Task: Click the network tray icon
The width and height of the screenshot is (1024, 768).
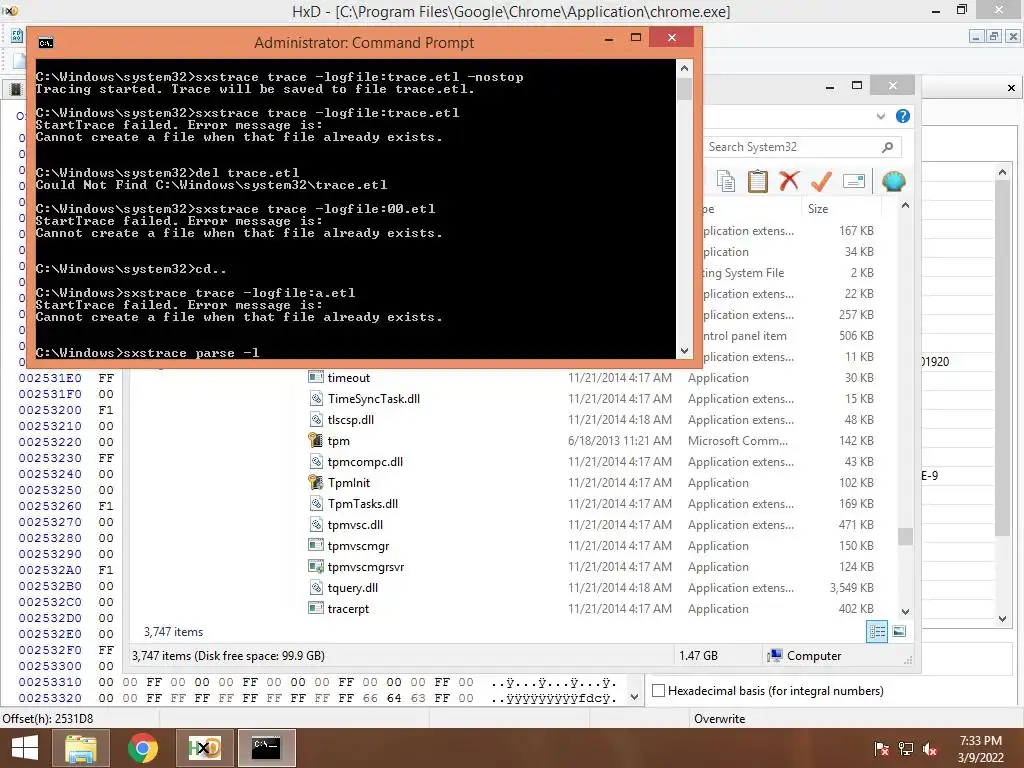Action: pos(906,749)
